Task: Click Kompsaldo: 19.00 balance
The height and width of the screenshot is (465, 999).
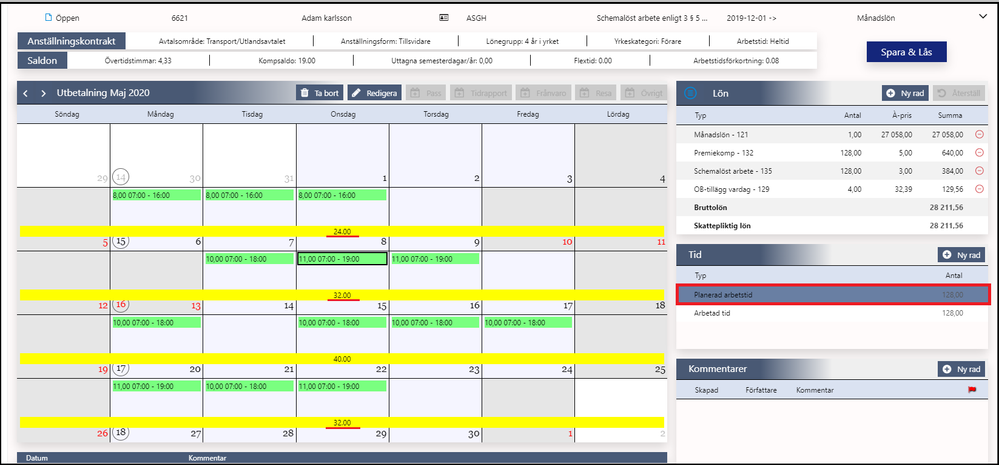Action: (287, 61)
